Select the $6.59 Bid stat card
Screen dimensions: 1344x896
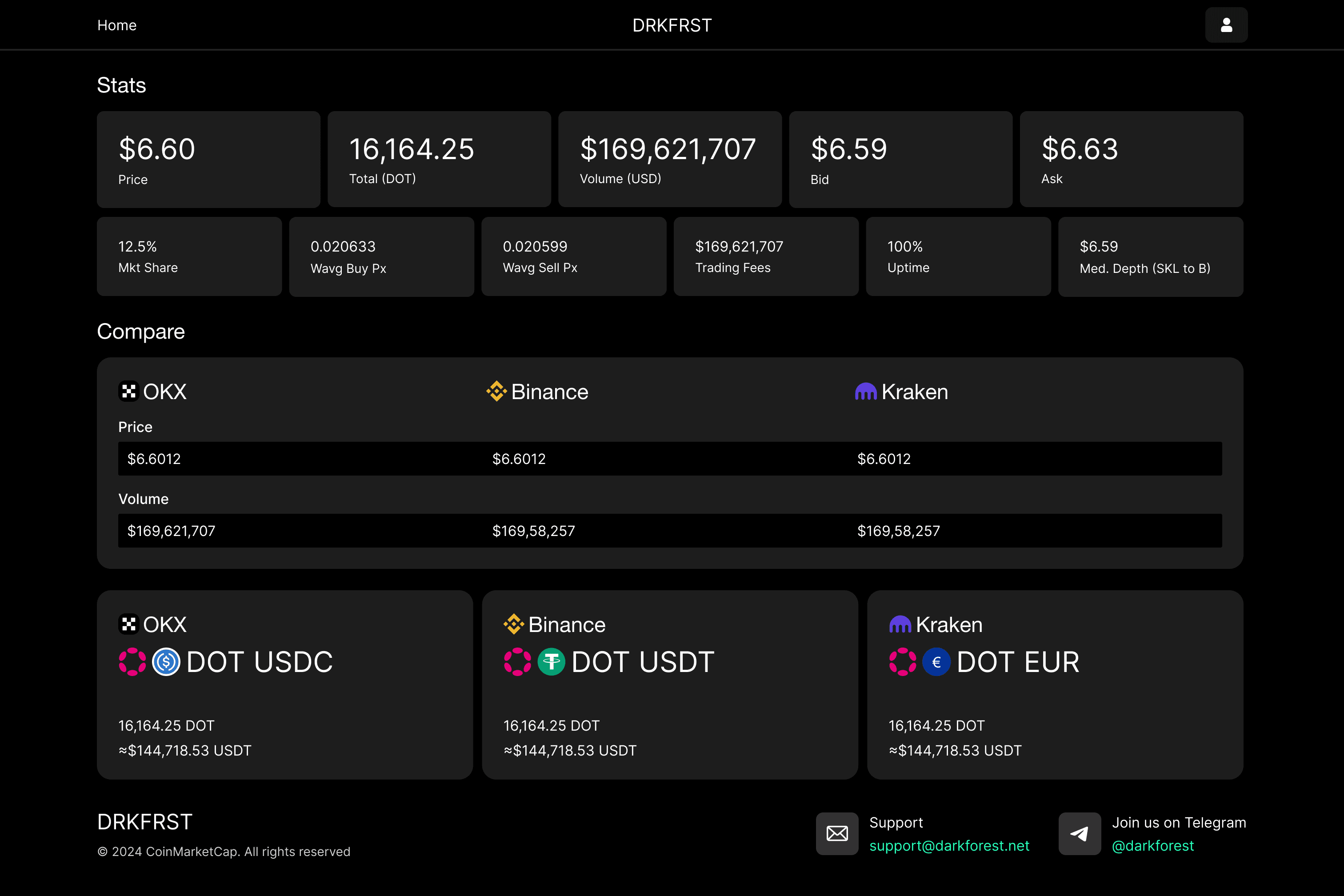900,160
